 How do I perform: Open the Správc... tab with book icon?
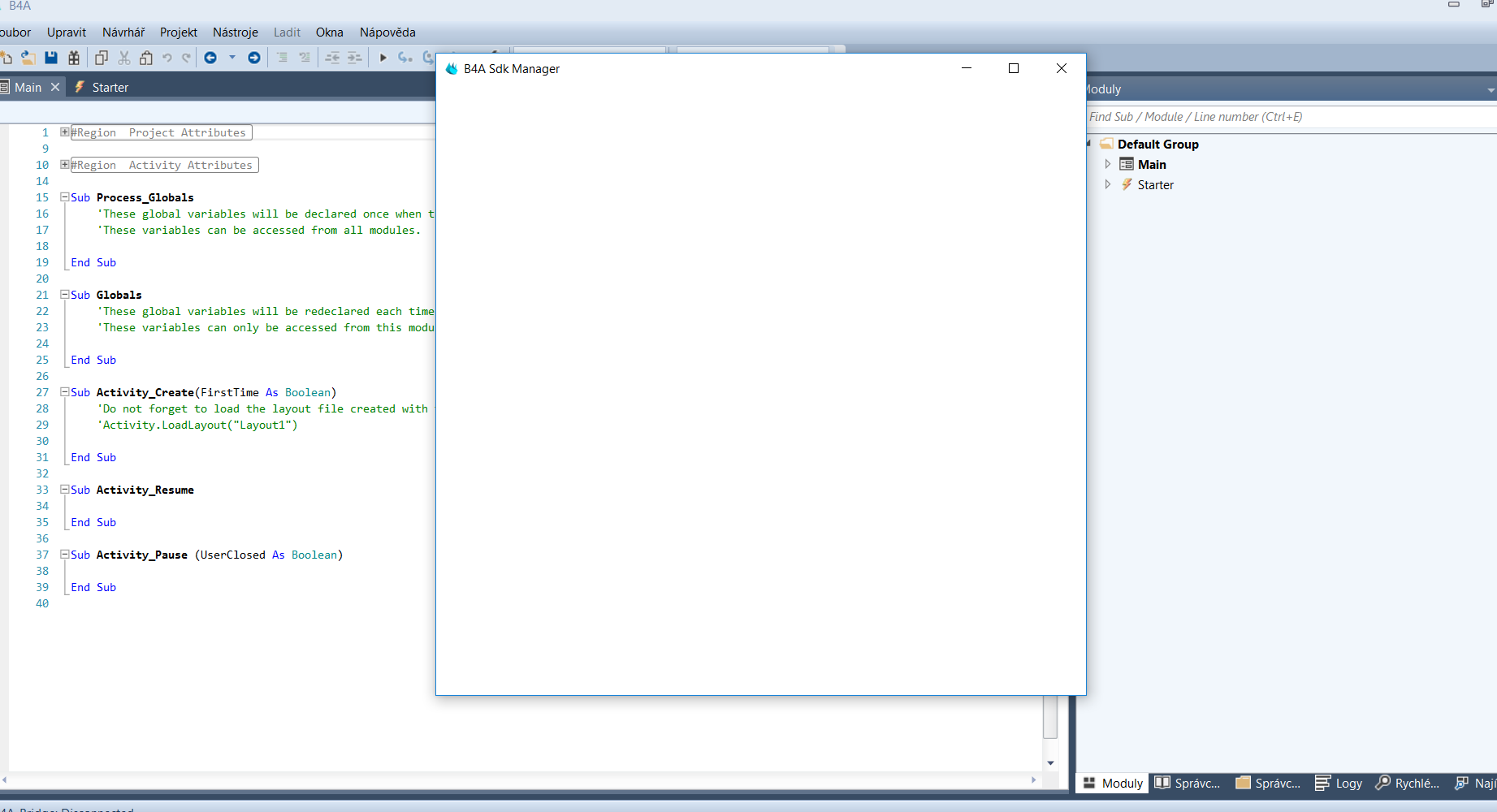(x=1188, y=783)
